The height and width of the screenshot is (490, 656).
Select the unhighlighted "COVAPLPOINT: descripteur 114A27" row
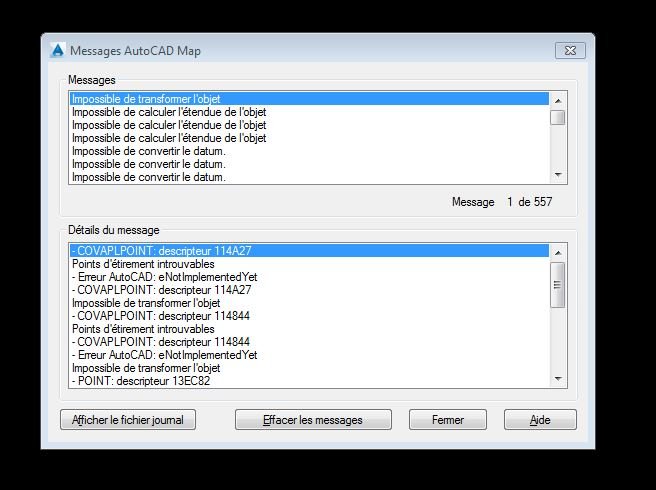[310, 290]
